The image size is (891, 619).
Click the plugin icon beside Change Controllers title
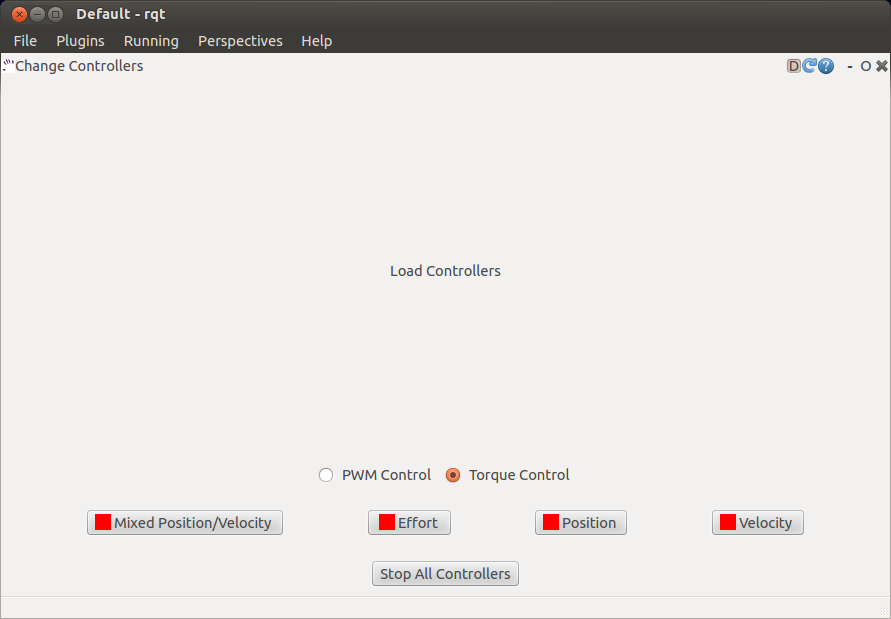click(8, 66)
